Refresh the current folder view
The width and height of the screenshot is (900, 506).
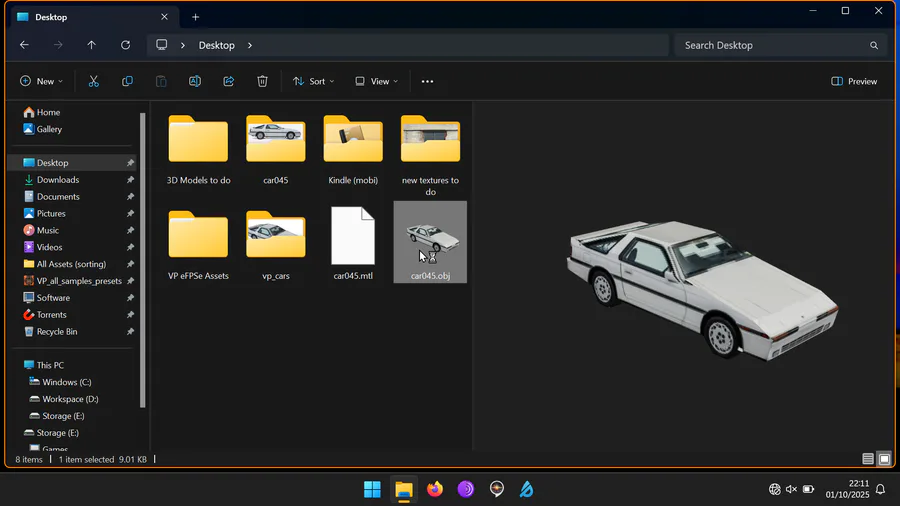pyautogui.click(x=125, y=45)
